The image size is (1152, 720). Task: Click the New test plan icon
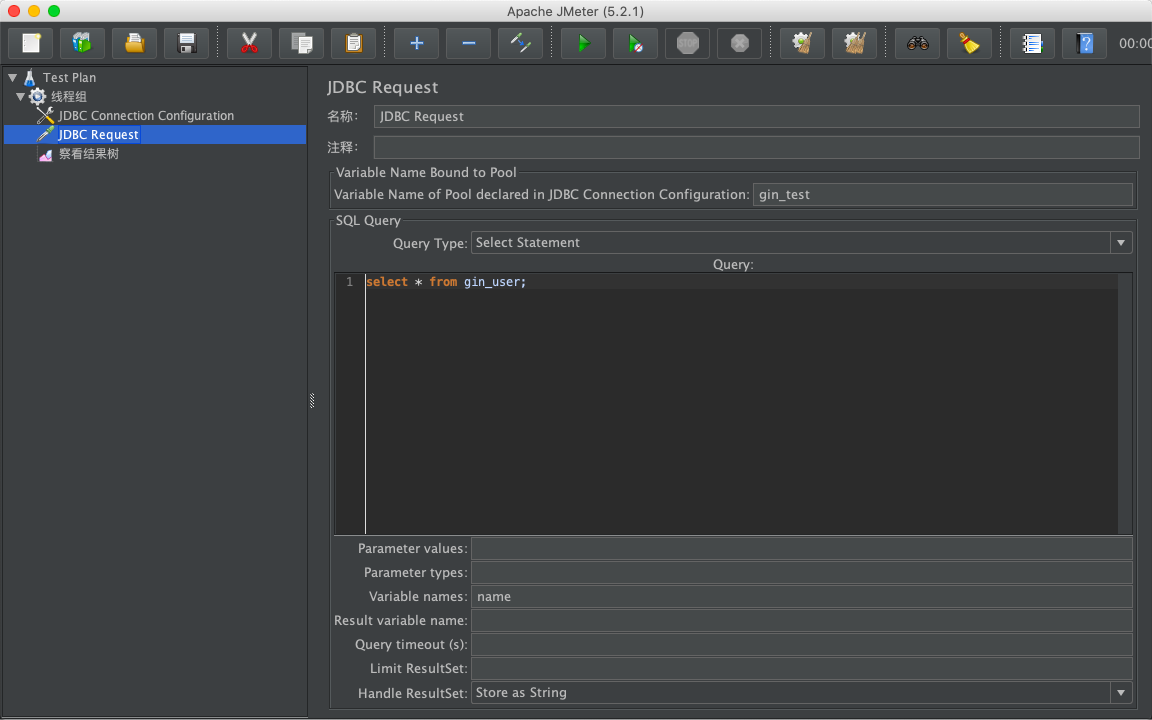click(x=31, y=43)
